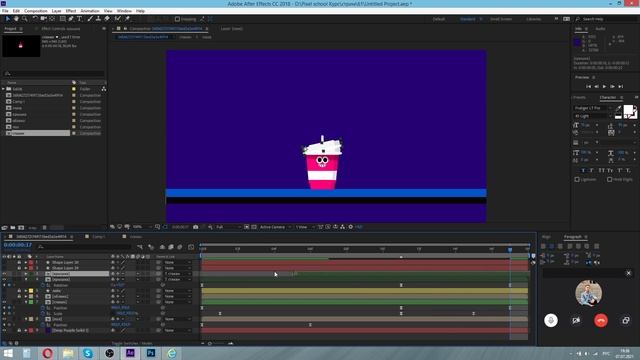
Task: Expand the Deep Purple Solid layer
Action: (x=26, y=330)
